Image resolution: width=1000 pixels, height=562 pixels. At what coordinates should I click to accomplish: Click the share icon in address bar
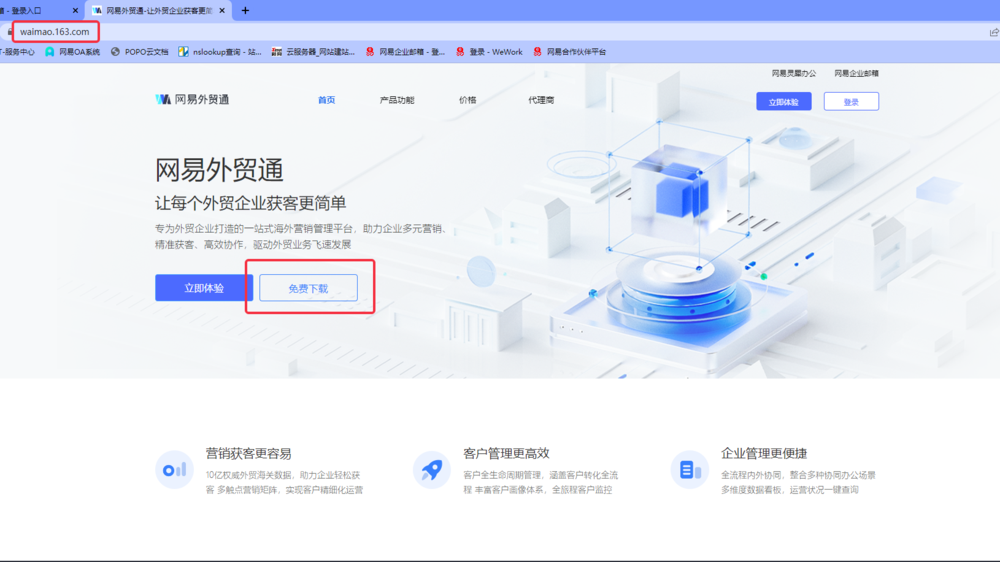coord(994,32)
